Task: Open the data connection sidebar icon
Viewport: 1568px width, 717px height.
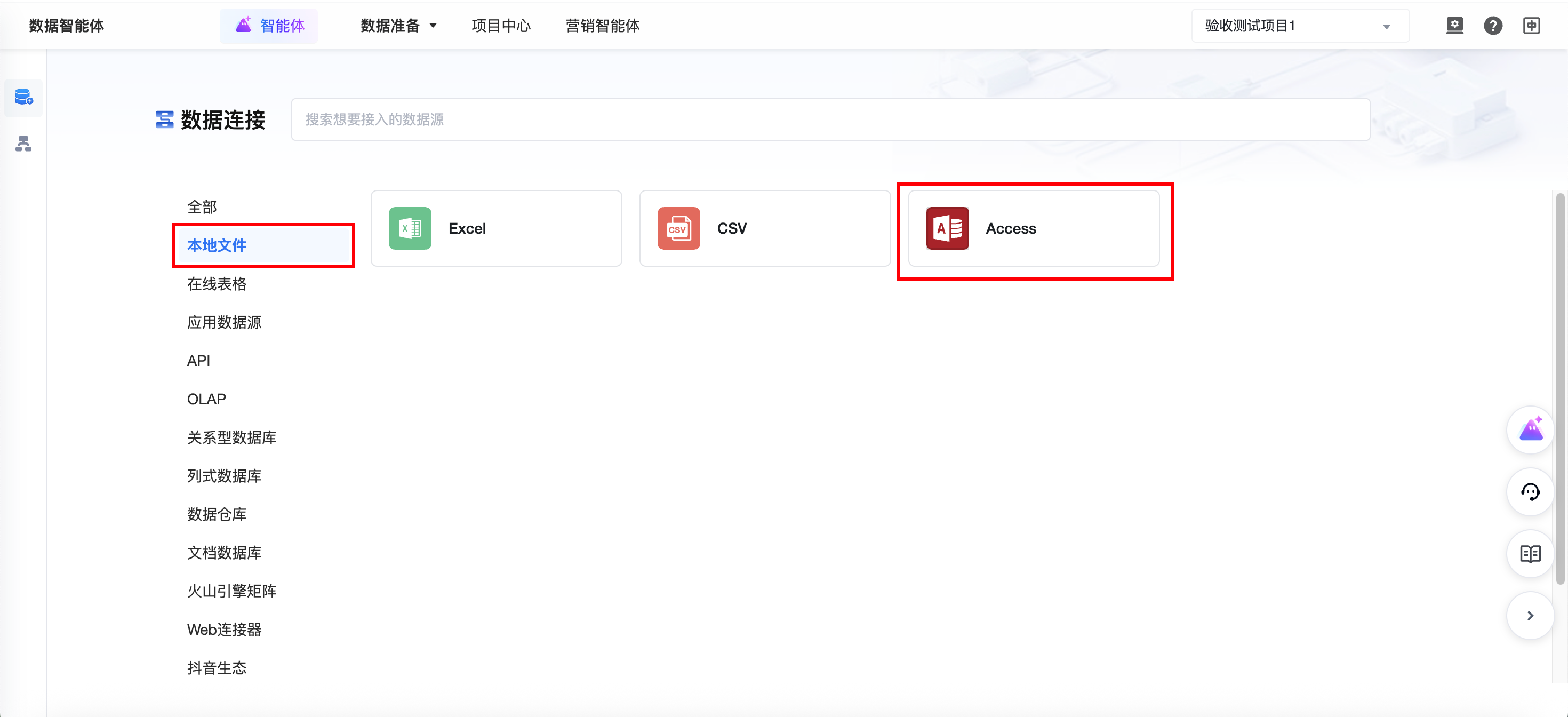Action: tap(23, 98)
